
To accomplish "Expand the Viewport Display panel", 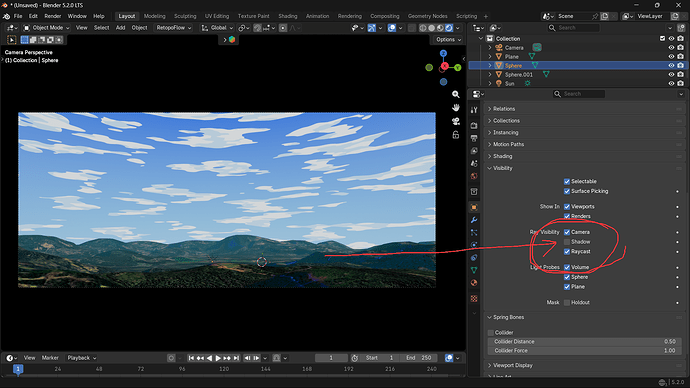I will pyautogui.click(x=513, y=365).
